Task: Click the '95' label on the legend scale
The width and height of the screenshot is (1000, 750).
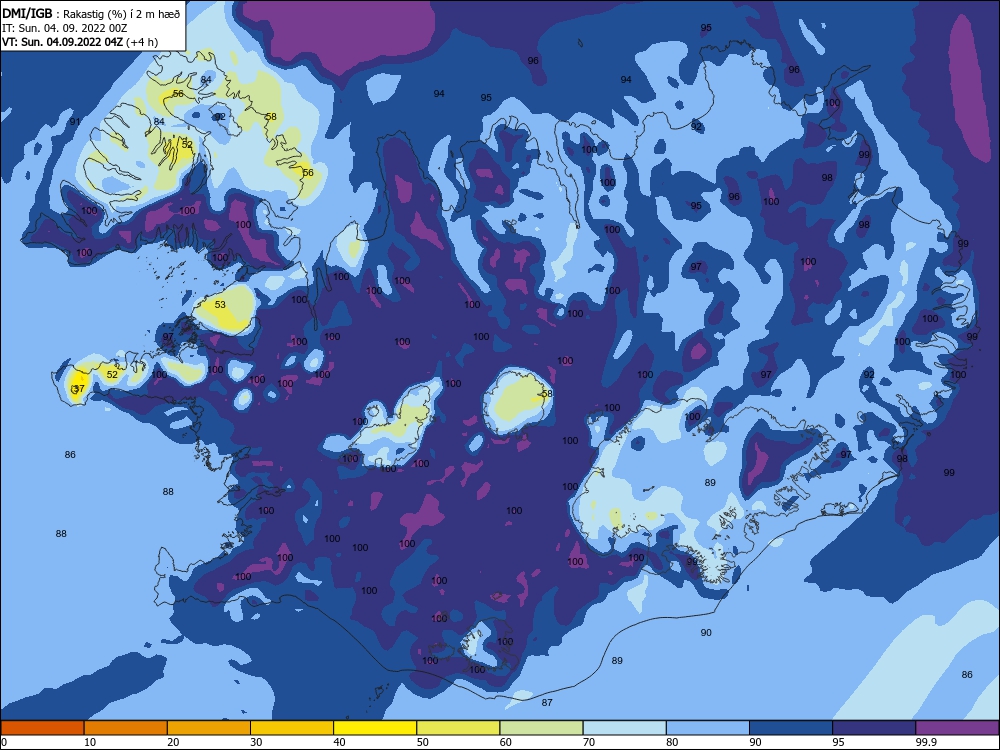Action: 838,742
